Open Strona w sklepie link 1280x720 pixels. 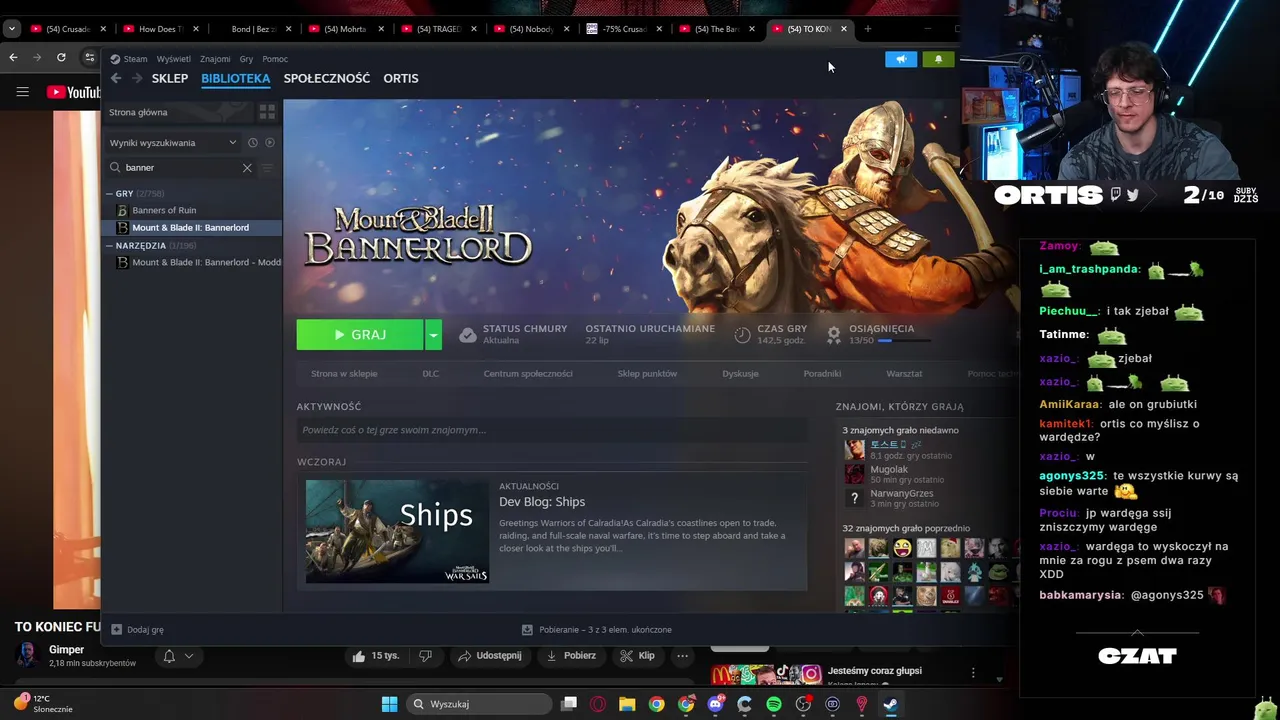click(x=344, y=373)
